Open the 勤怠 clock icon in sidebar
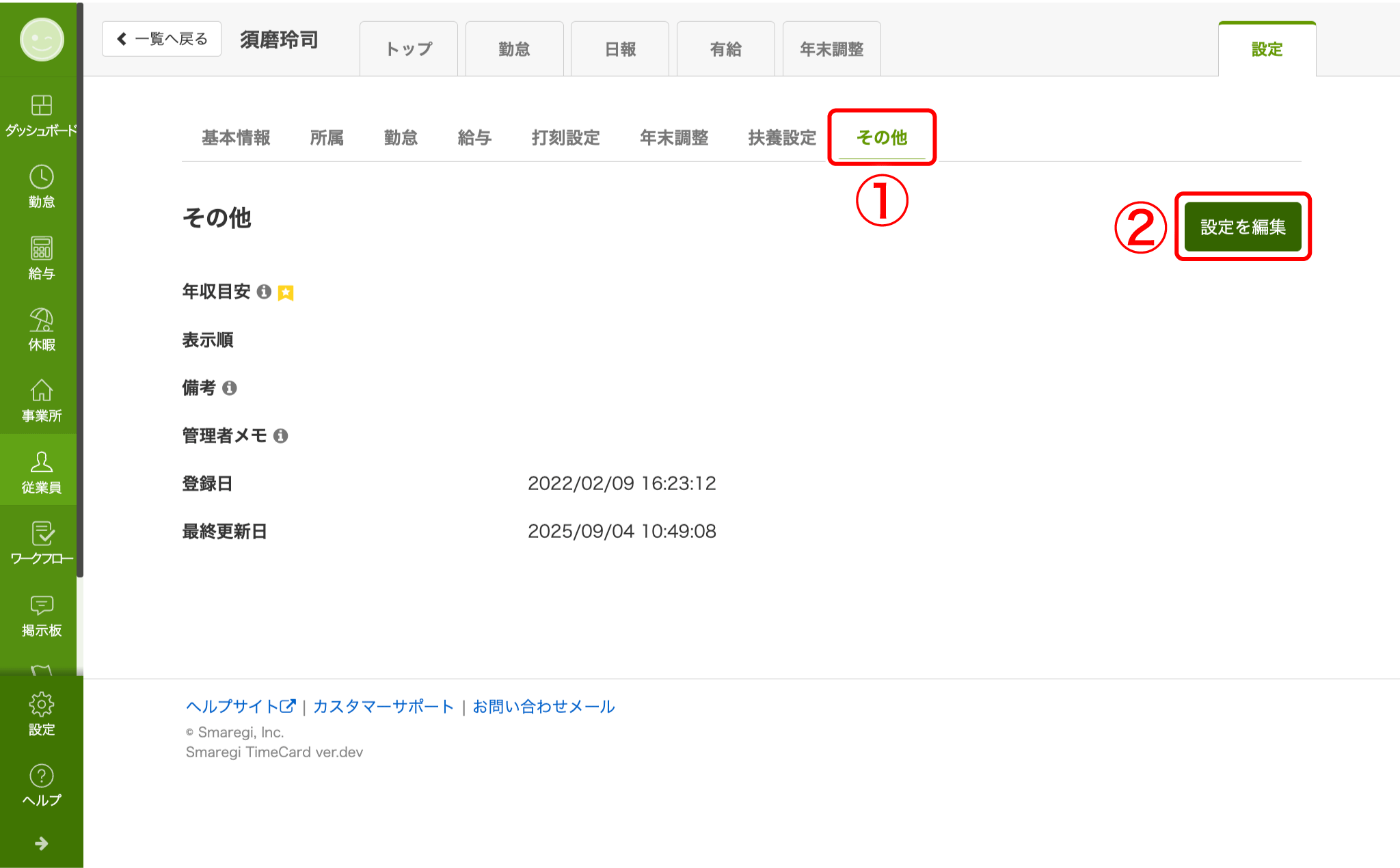 pyautogui.click(x=41, y=177)
